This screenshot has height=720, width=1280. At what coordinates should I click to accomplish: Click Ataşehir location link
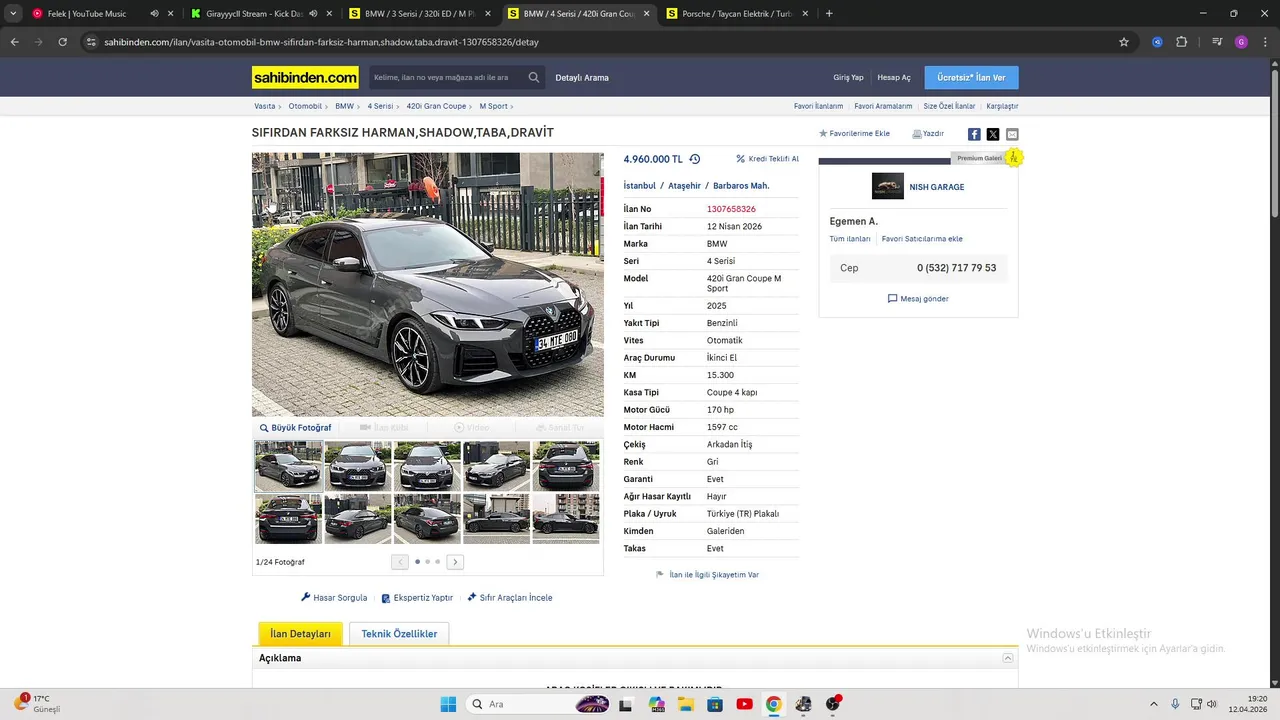(x=684, y=186)
